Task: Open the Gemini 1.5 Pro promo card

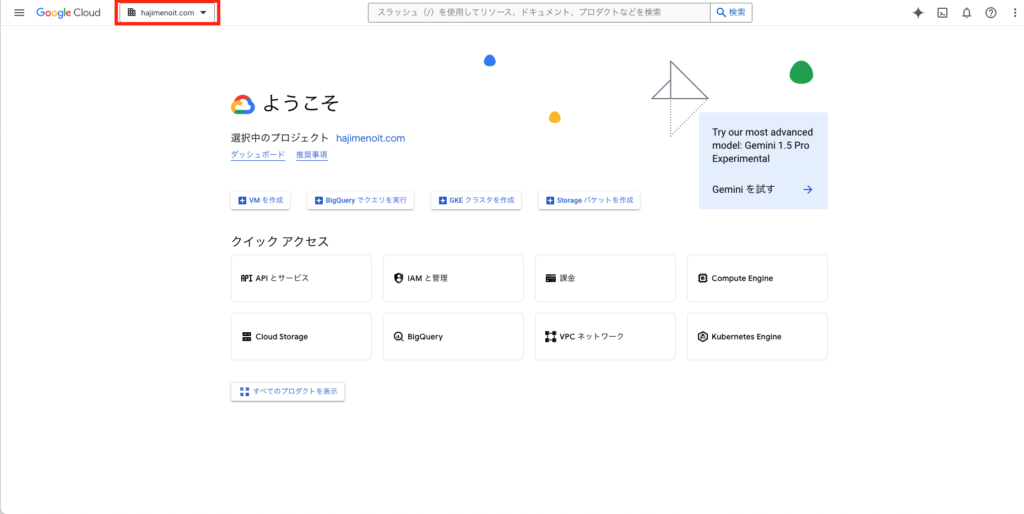Action: click(x=763, y=161)
